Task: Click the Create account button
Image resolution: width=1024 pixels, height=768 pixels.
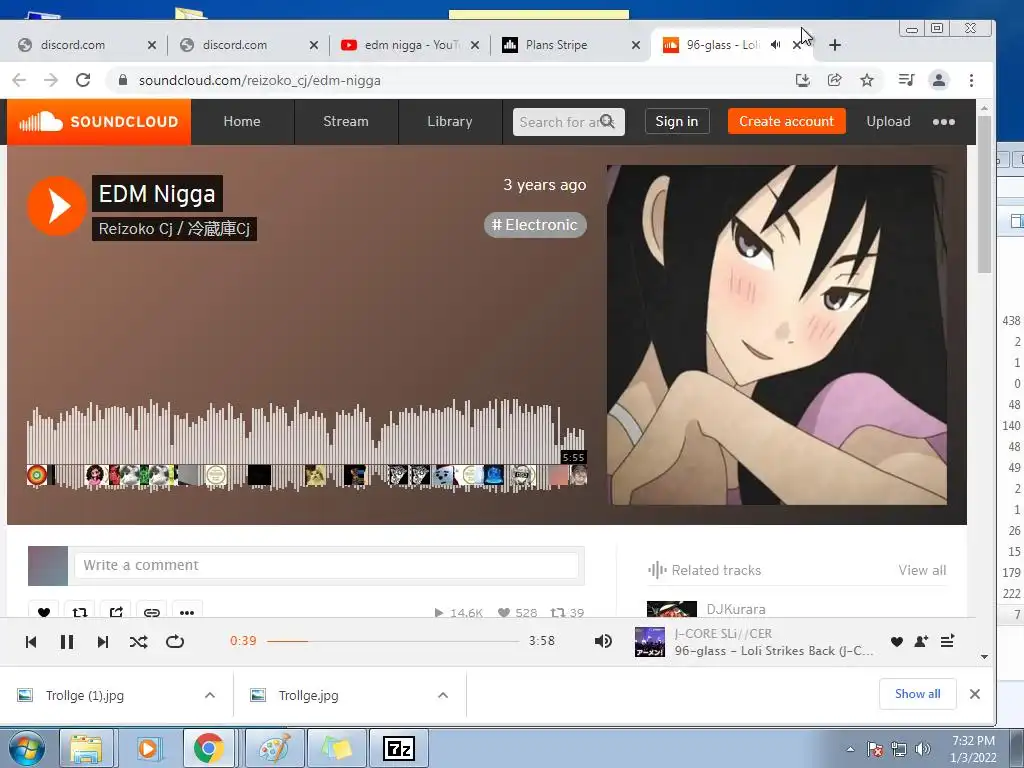Action: (x=786, y=121)
